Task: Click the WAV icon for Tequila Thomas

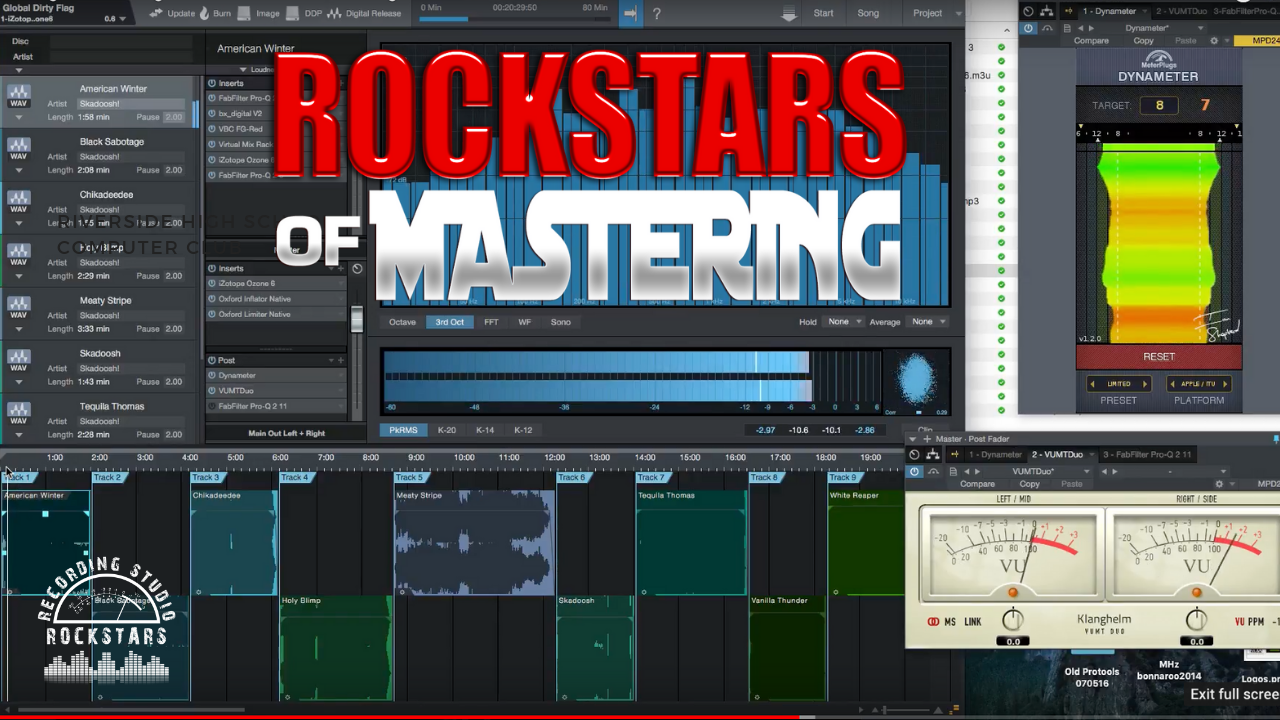Action: 18,414
